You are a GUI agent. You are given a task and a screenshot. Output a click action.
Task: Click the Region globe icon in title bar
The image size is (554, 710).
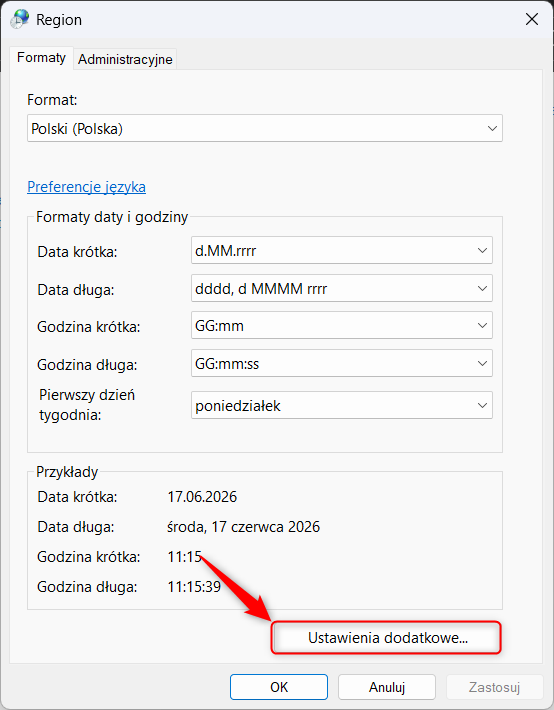click(19, 19)
